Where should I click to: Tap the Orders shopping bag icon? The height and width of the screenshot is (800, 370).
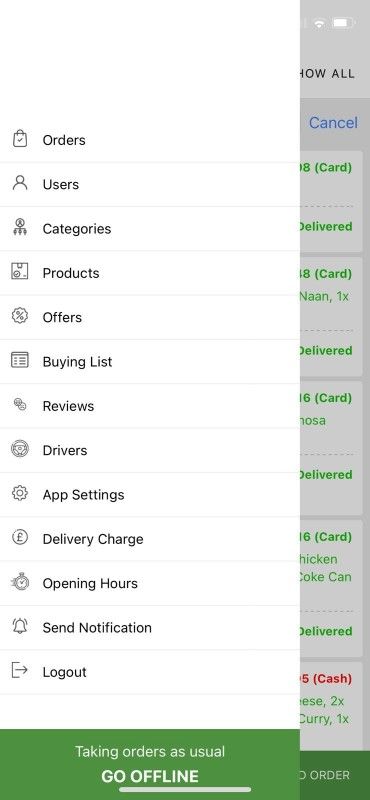pyautogui.click(x=20, y=139)
